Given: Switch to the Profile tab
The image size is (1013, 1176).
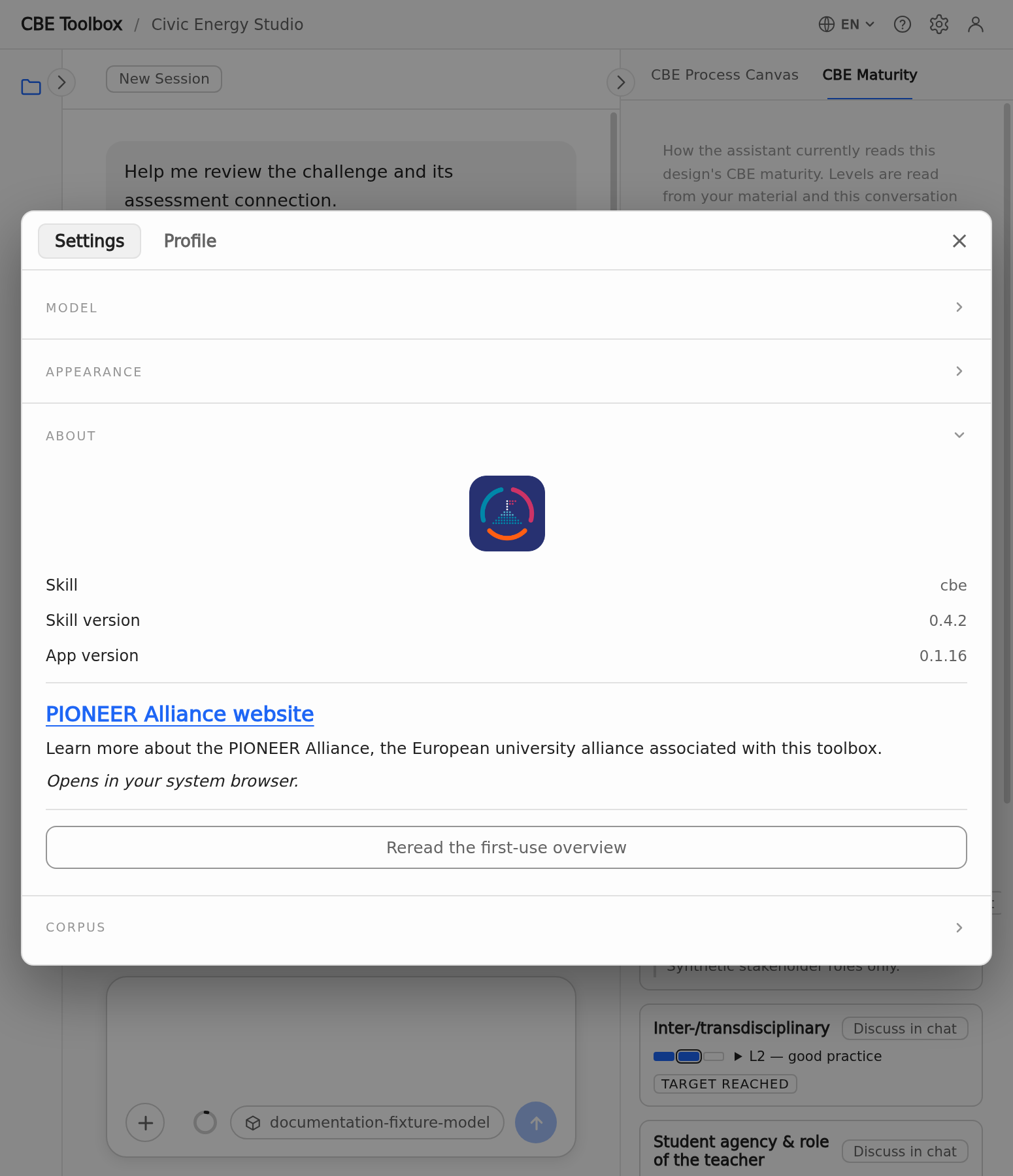Looking at the screenshot, I should (190, 241).
